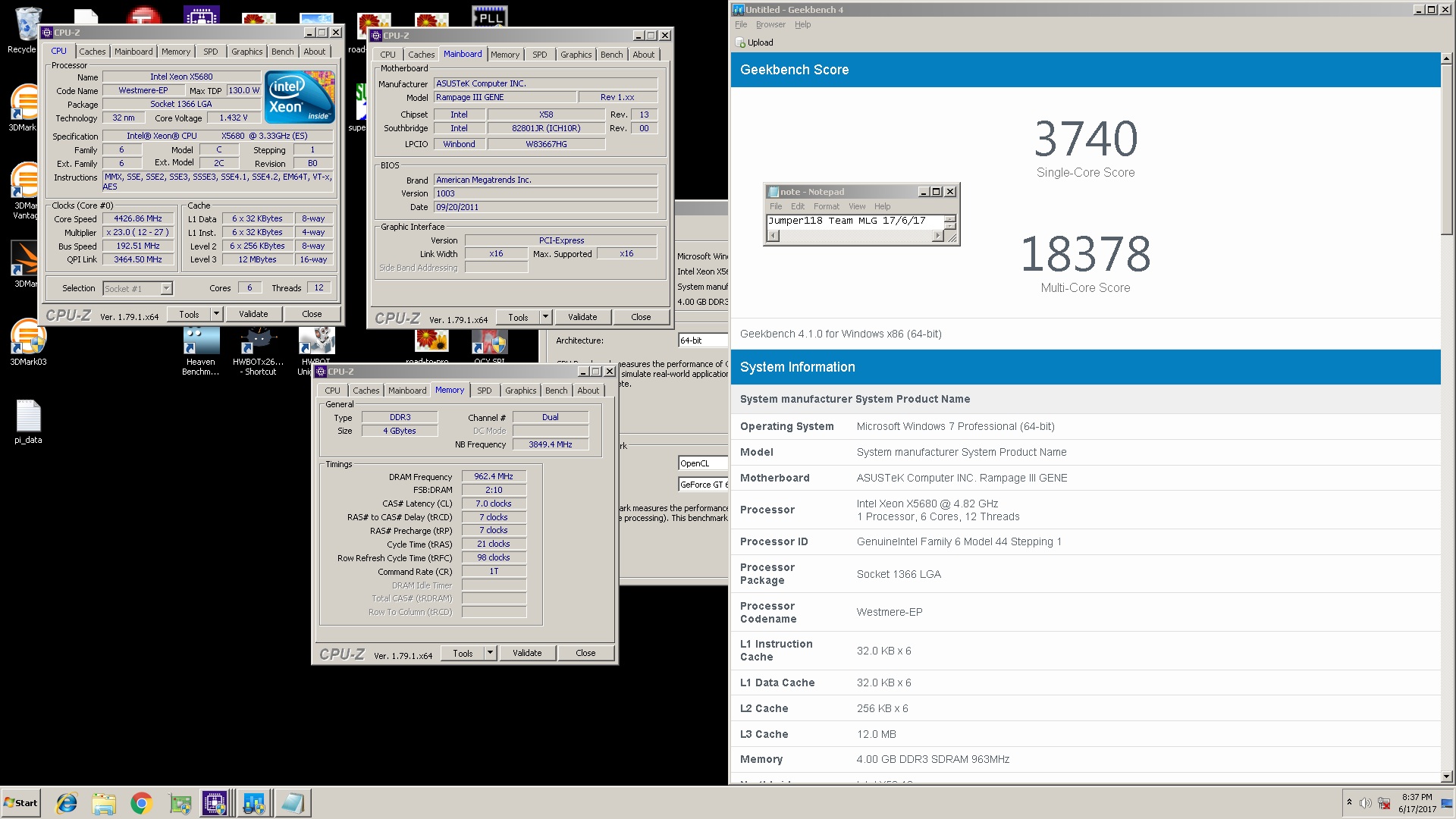Open the Socket #1 selection combo box
The image size is (1456, 819).
pos(137,288)
